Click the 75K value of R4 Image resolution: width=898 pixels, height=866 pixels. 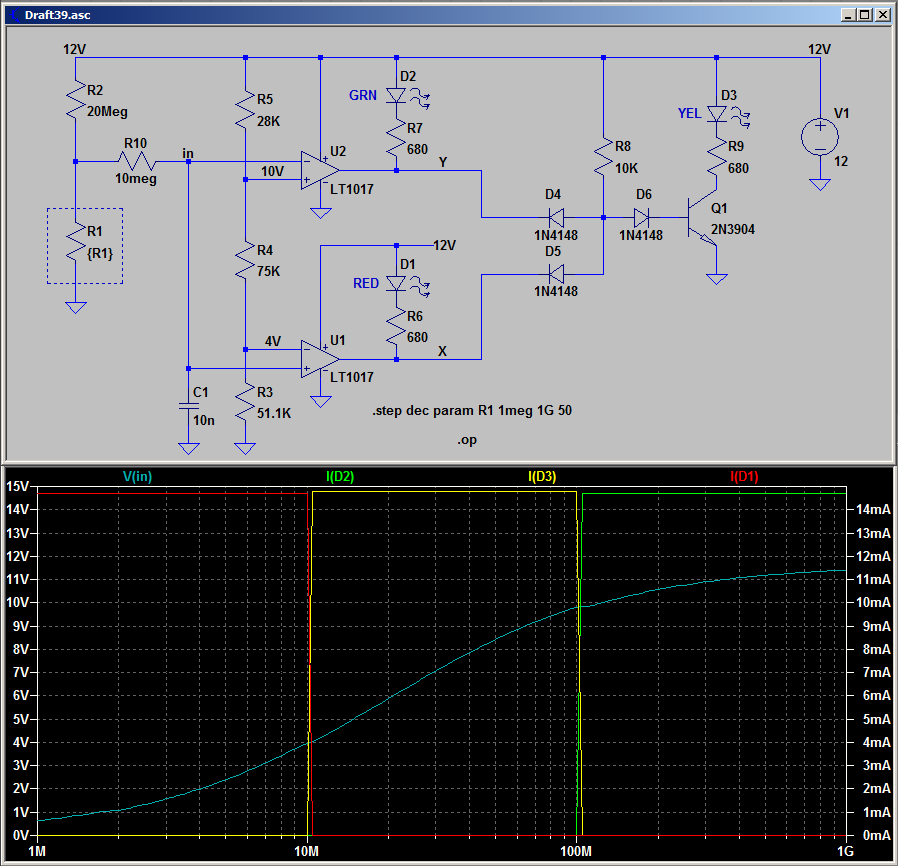[x=269, y=271]
